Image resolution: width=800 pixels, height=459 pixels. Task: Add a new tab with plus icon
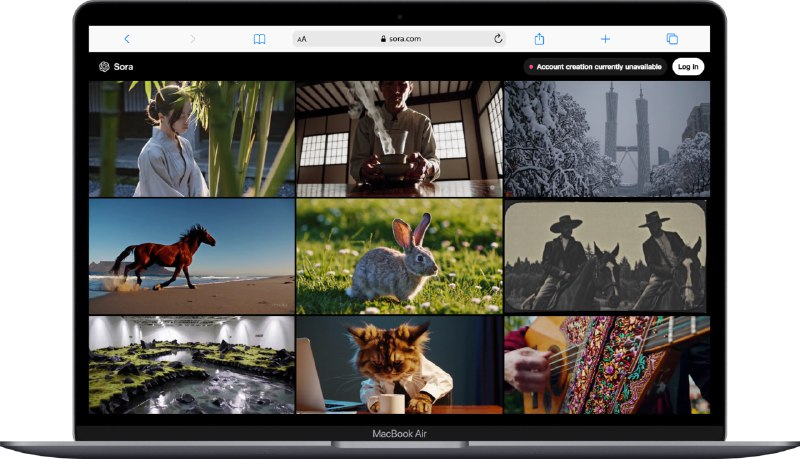pos(605,39)
